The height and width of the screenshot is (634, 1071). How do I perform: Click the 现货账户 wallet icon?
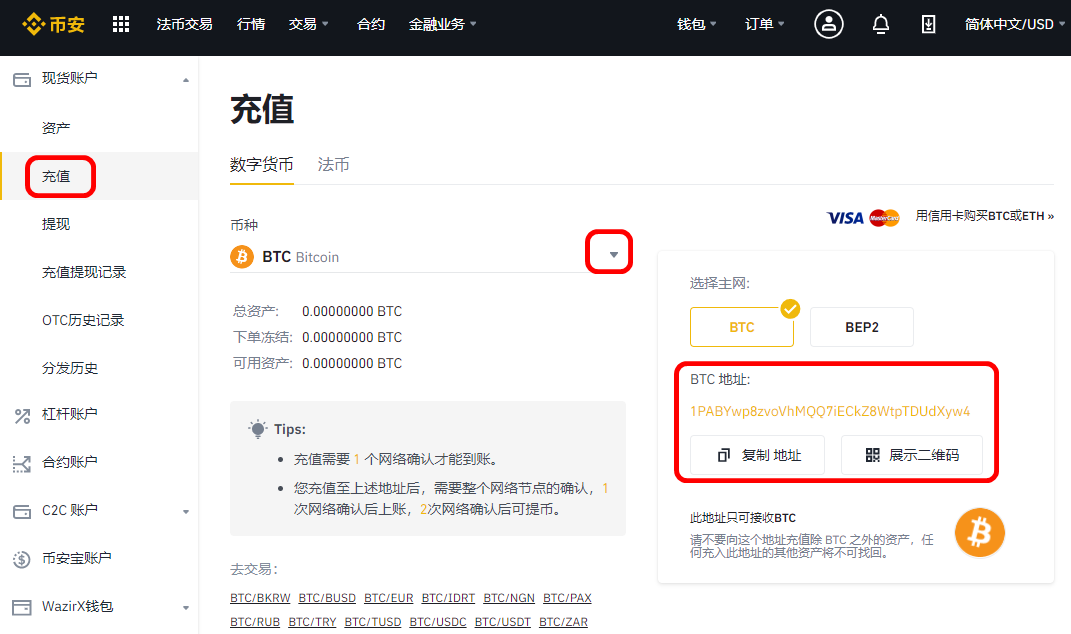[22, 80]
